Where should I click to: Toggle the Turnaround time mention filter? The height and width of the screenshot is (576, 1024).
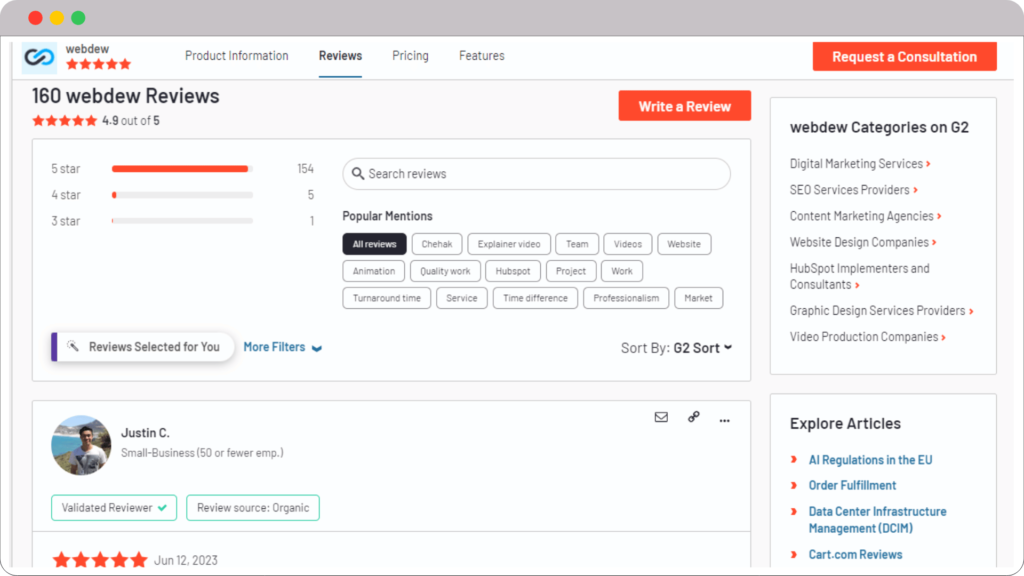(386, 297)
